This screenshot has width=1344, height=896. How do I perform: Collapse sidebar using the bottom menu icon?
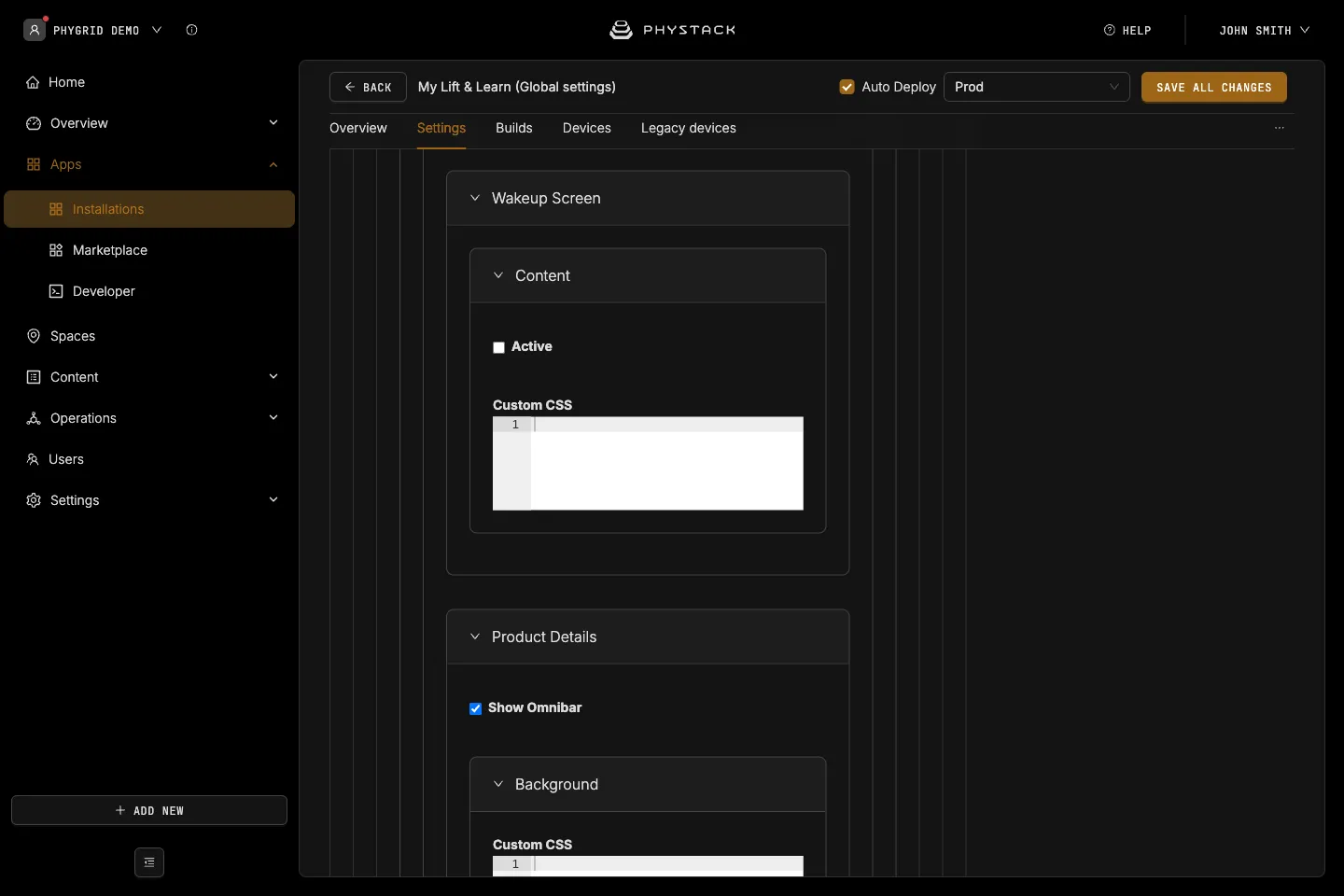click(149, 862)
